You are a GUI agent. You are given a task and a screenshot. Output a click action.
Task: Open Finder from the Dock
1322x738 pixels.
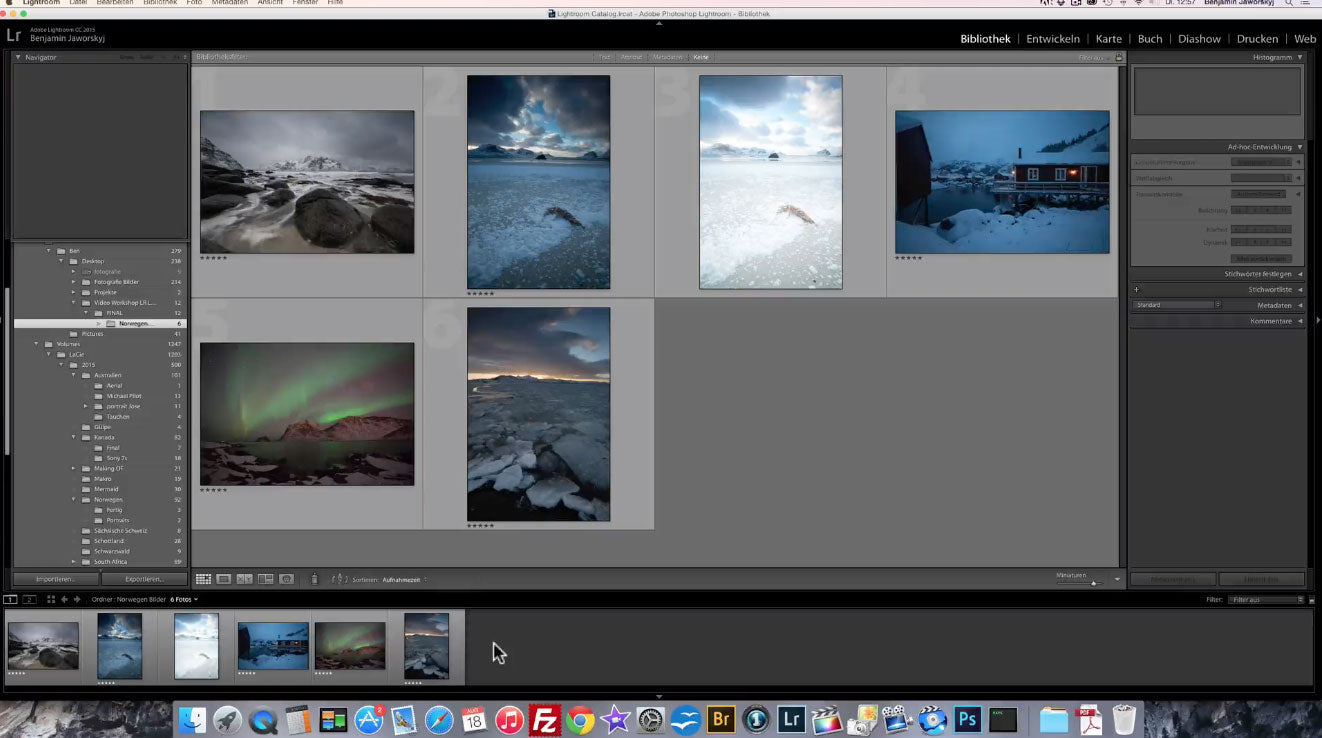192,719
